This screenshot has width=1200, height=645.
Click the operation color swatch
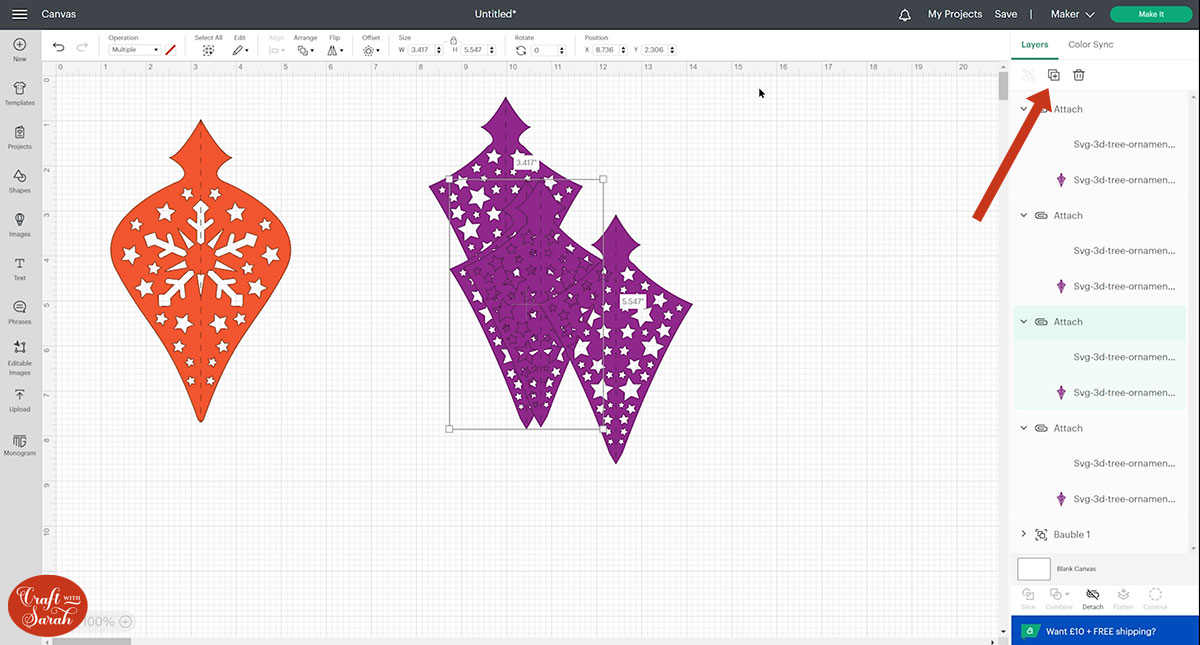(171, 49)
